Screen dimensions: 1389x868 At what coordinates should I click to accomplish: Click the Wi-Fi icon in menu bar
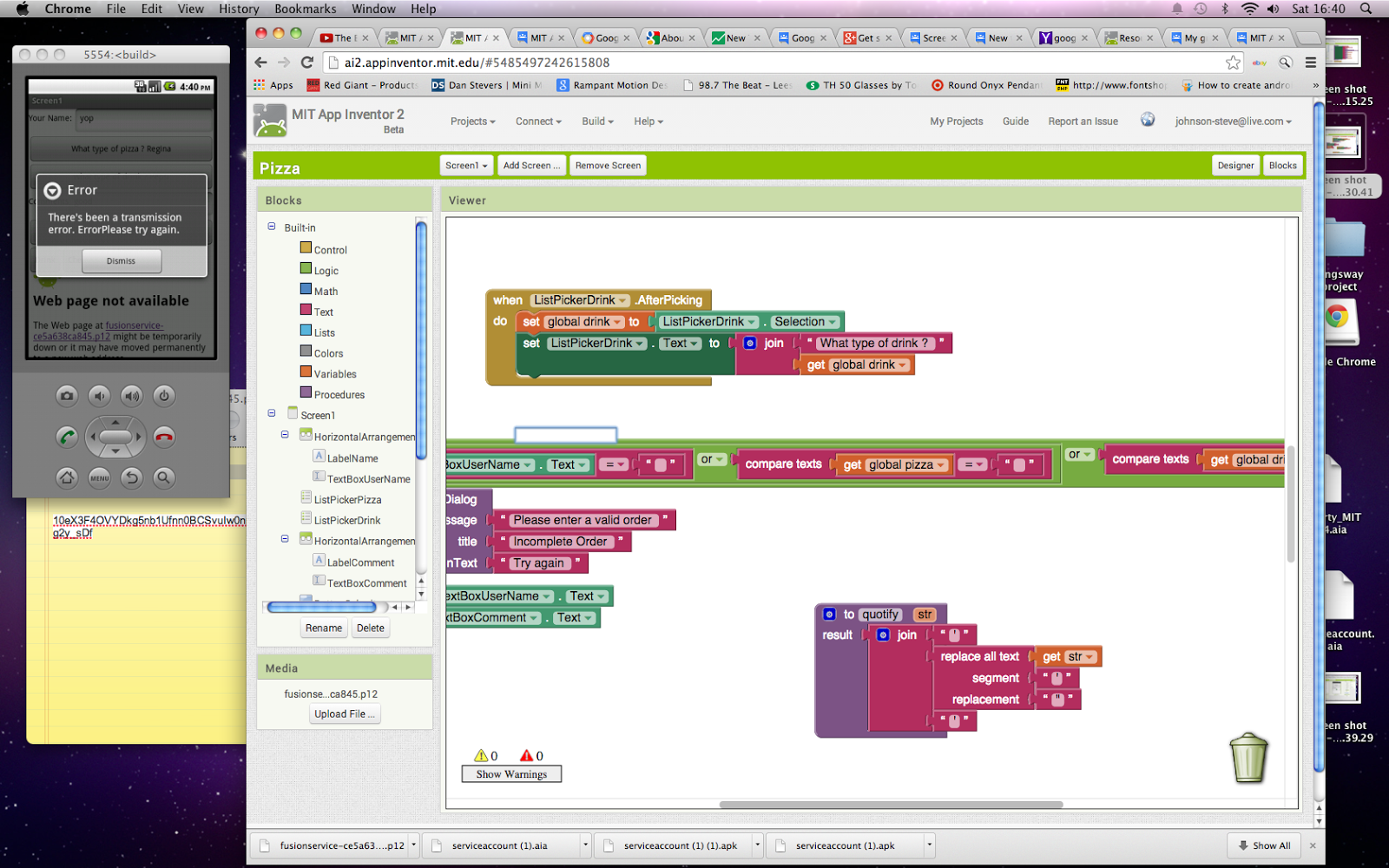[1250, 9]
